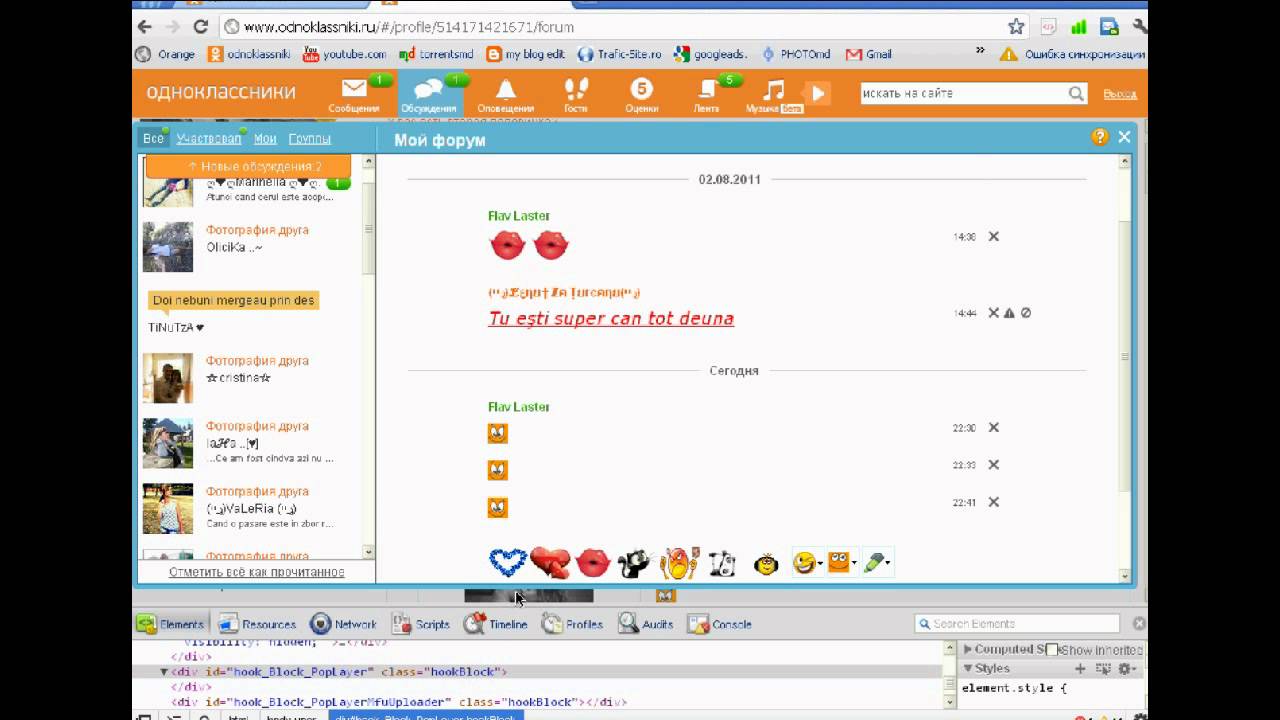
Task: Expand the hook_Block_PopLayer div node
Action: click(x=164, y=672)
